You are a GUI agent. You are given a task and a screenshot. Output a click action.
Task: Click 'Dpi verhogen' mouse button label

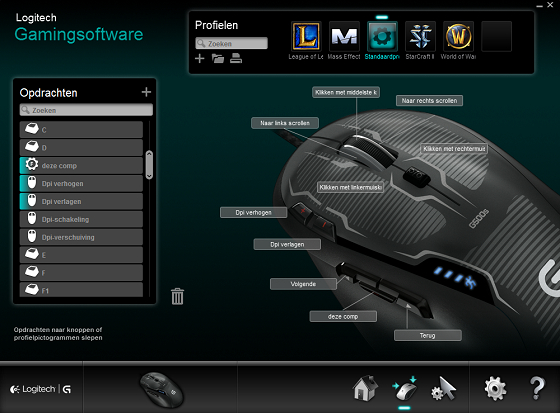coord(254,212)
